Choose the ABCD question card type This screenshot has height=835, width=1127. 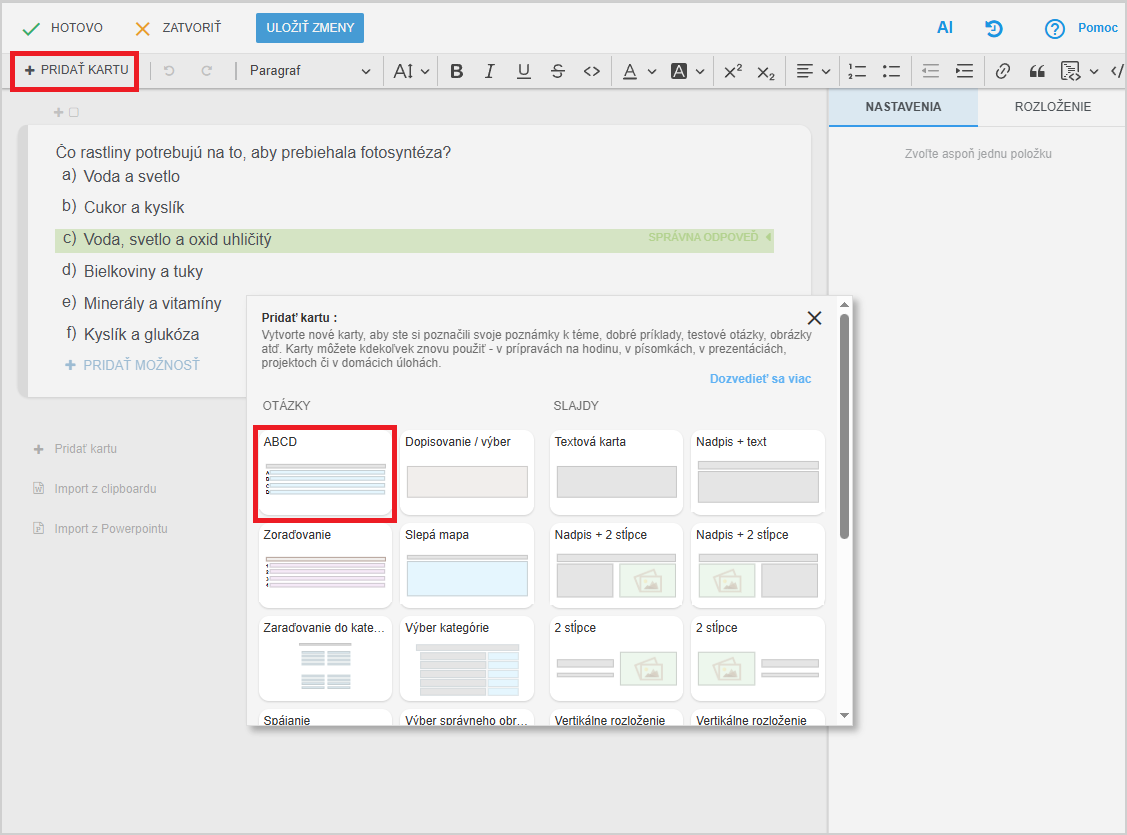tap(325, 472)
